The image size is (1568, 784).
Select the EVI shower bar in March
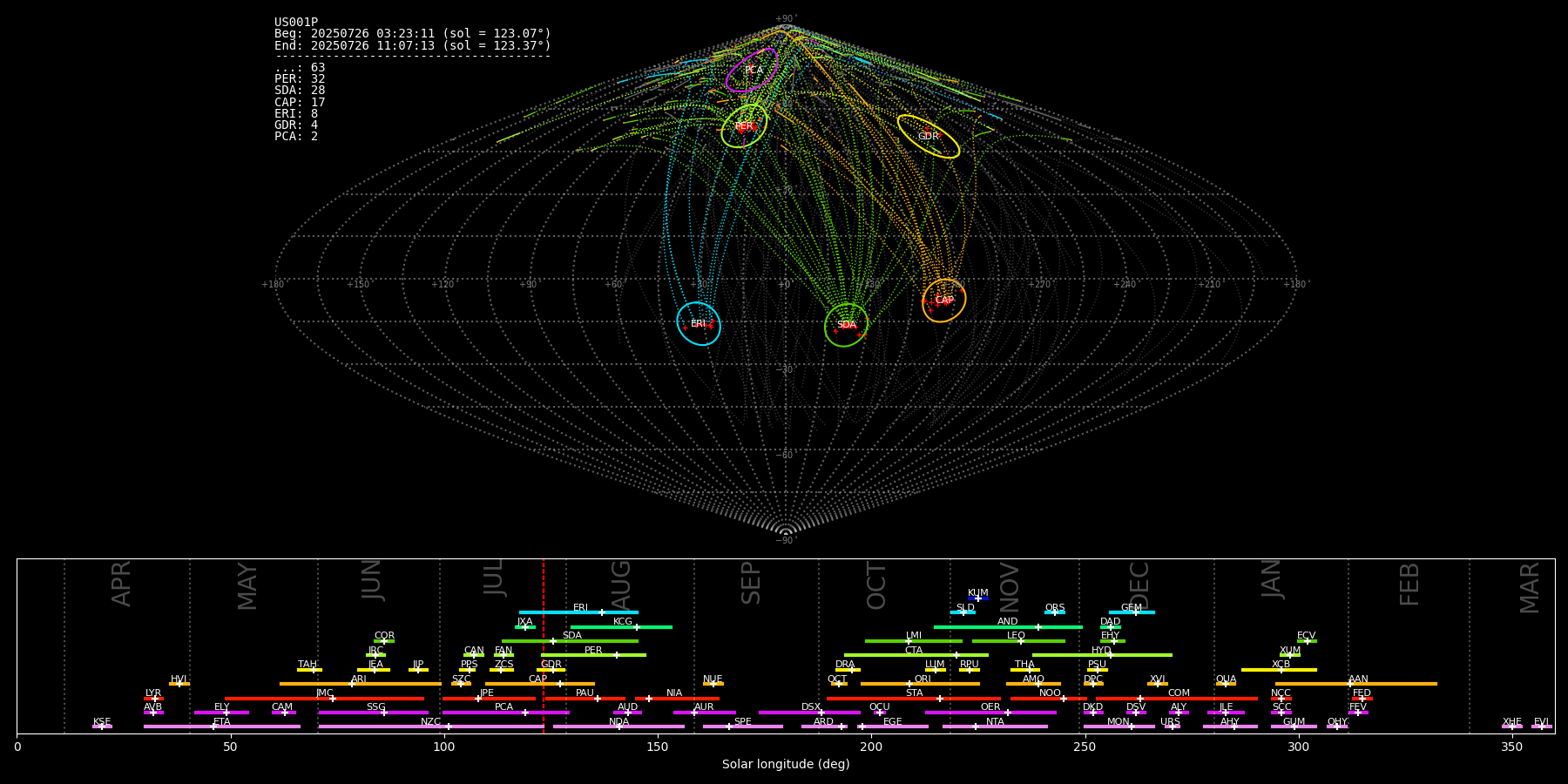tap(1541, 727)
